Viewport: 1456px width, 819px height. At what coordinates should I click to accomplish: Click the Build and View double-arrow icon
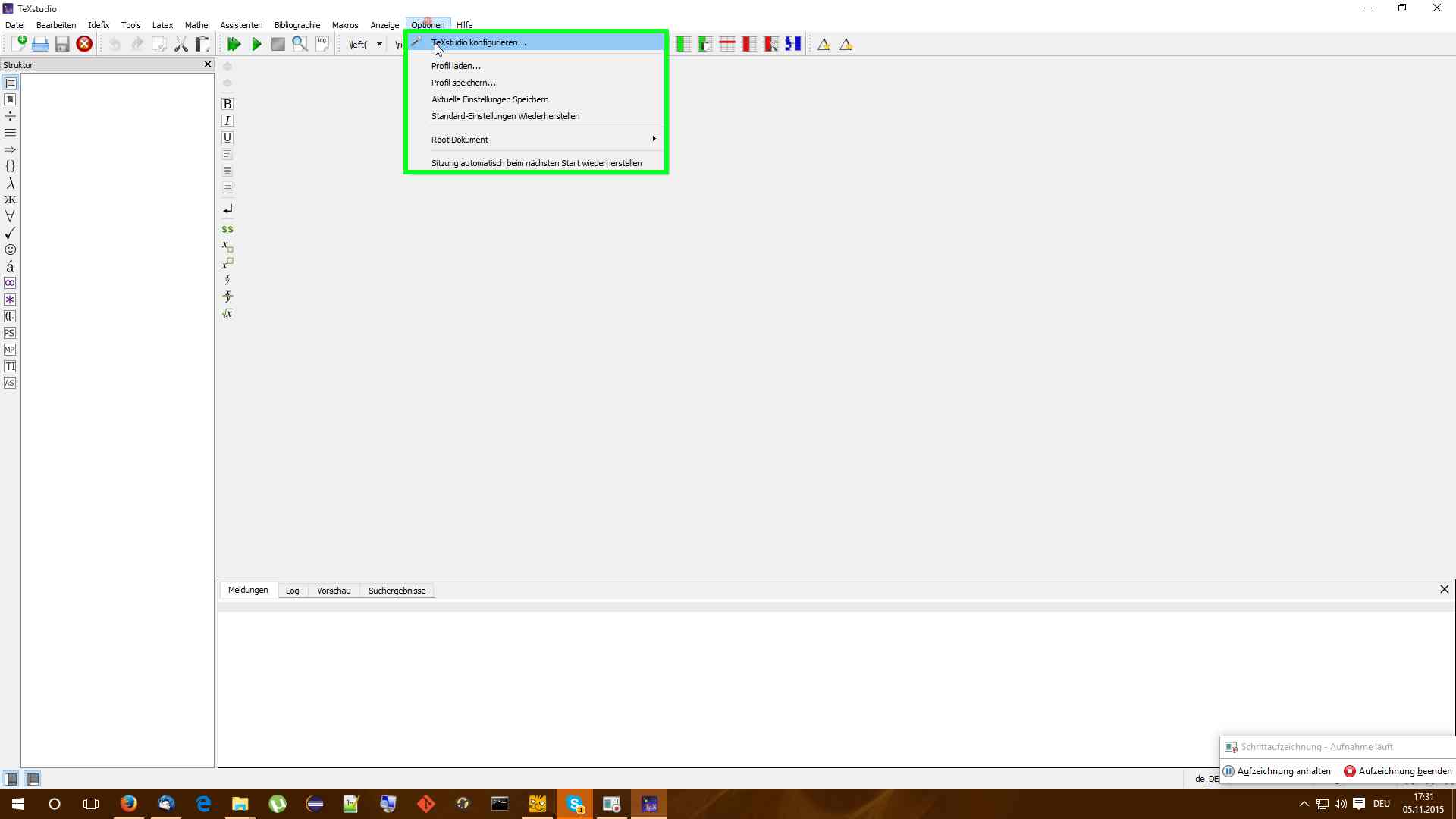coord(234,44)
